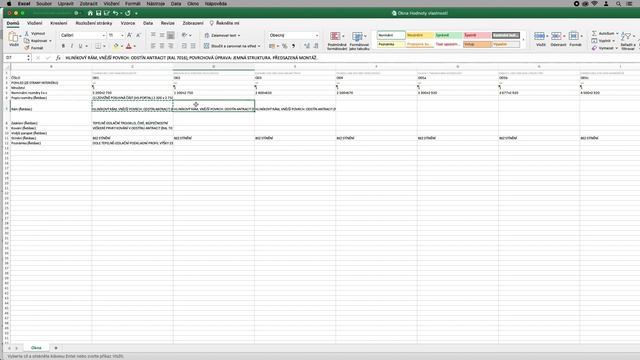The width and height of the screenshot is (640, 360).
Task: Apply the green Správně cell style
Action: pyautogui.click(x=448, y=35)
